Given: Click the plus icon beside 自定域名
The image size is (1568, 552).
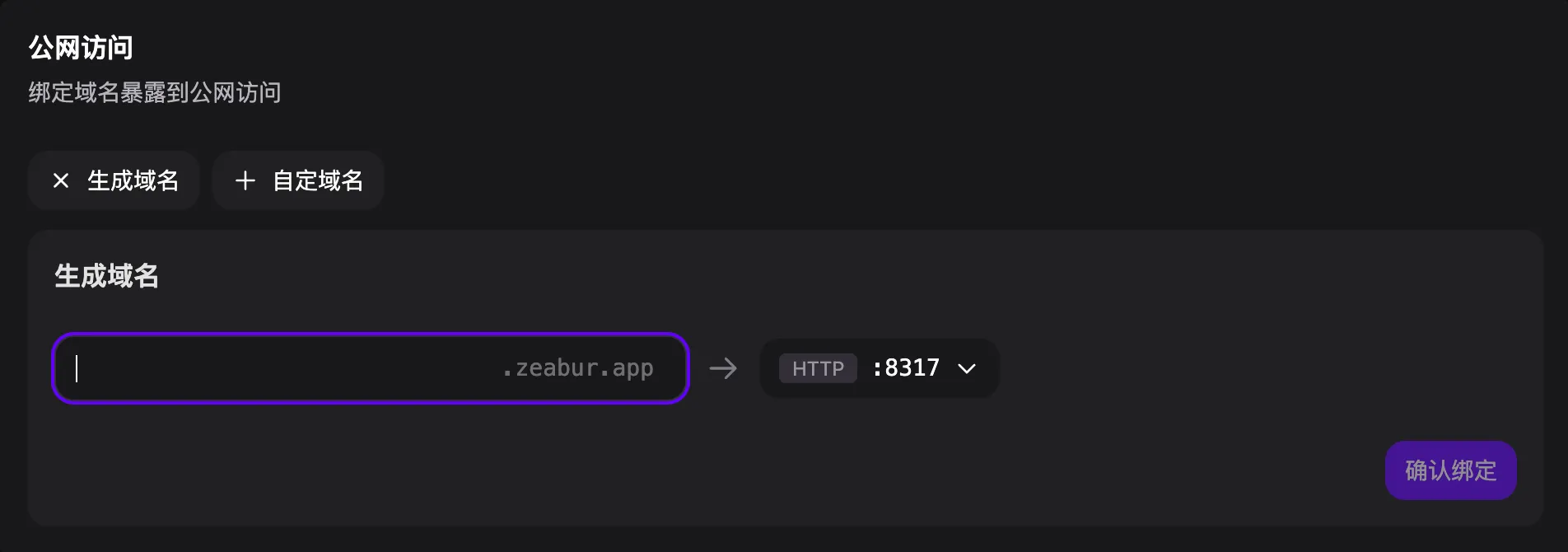Looking at the screenshot, I should pyautogui.click(x=245, y=180).
